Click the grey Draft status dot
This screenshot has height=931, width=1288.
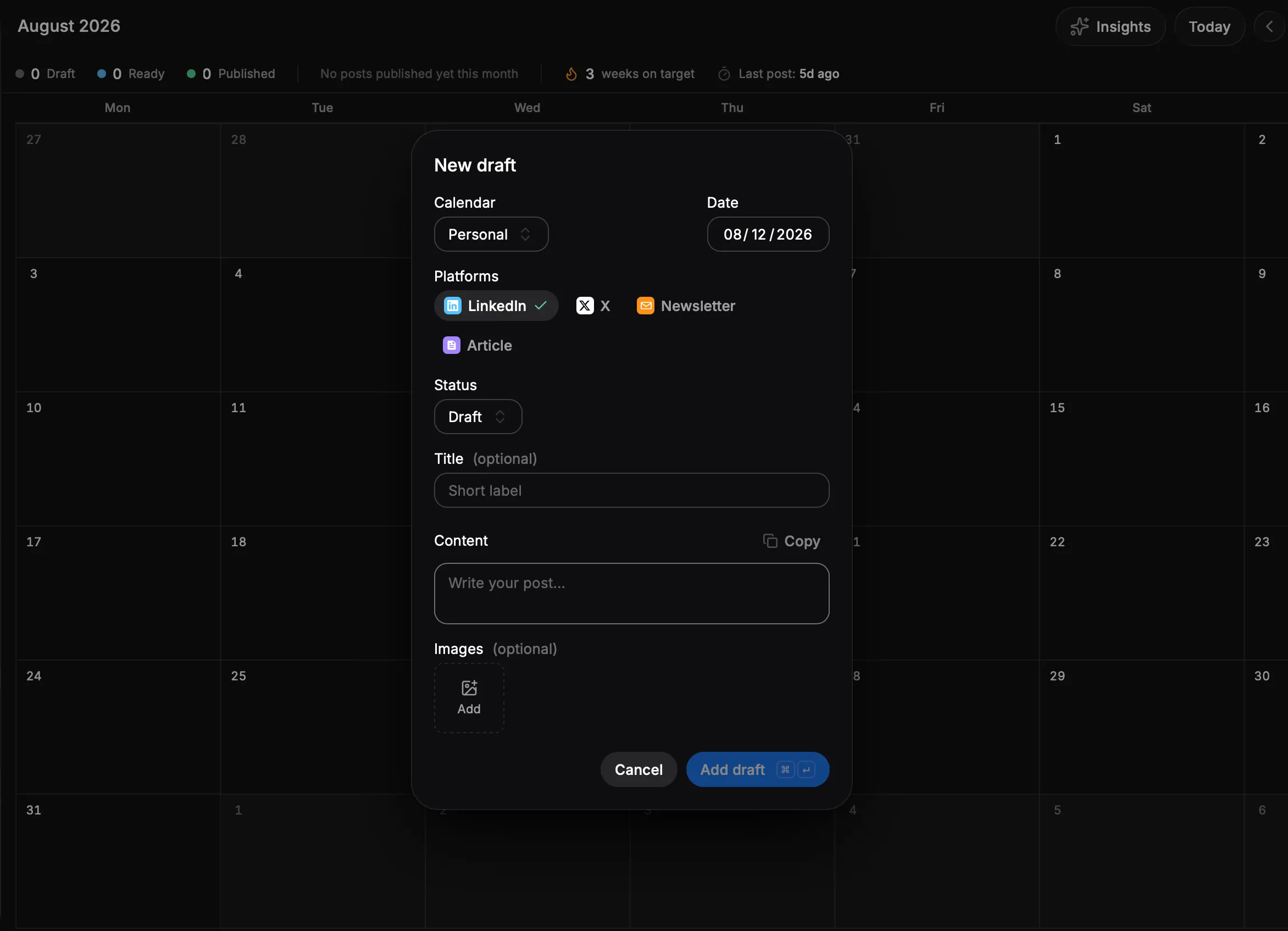tap(20, 74)
